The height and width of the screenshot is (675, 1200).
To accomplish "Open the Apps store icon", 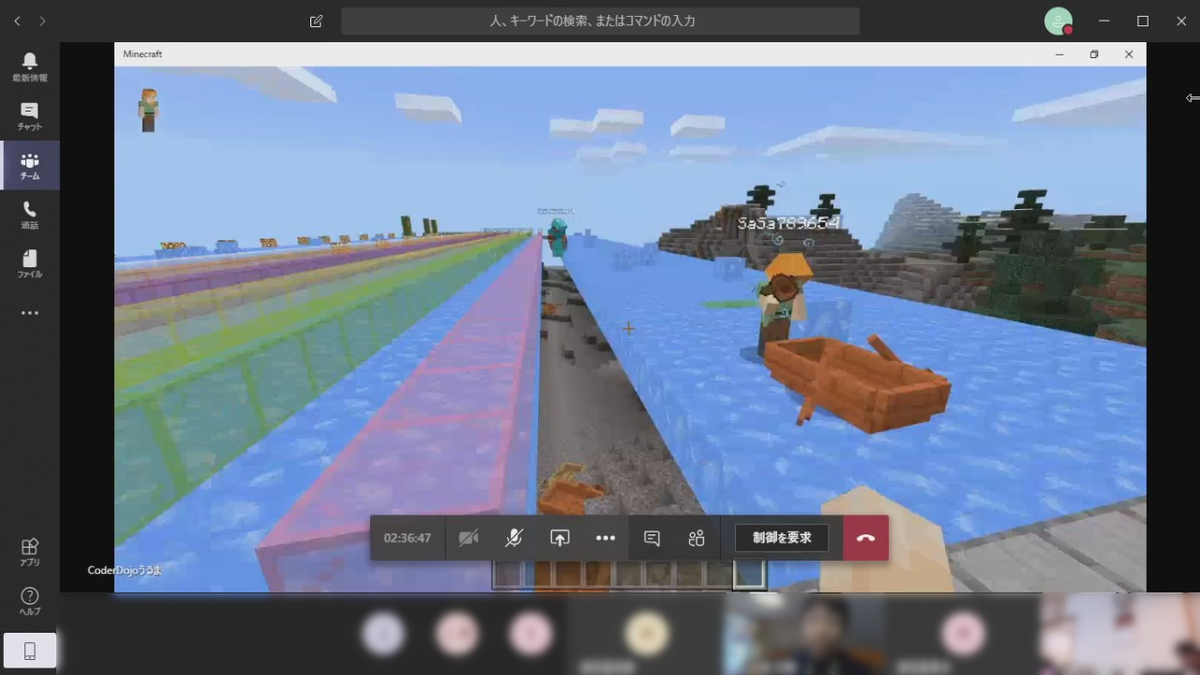I will tap(29, 551).
